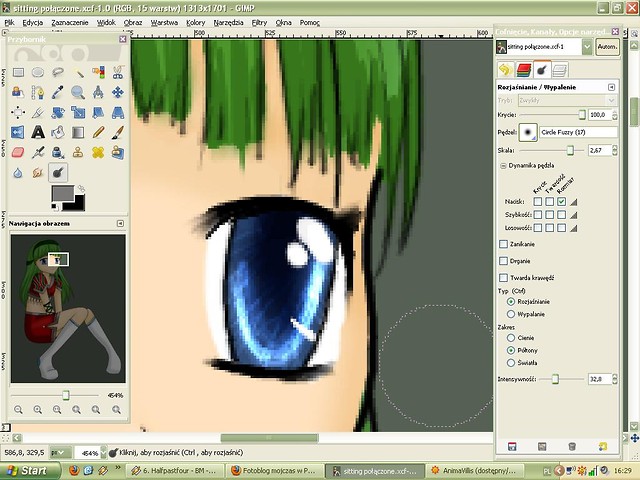
Task: Choose the Flip tool
Action: [18, 132]
